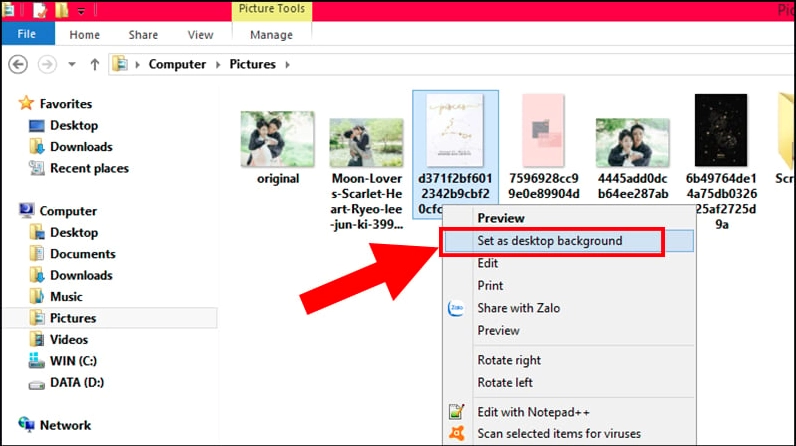Expand the Network tree section
This screenshot has height=446, width=796.
[8, 425]
